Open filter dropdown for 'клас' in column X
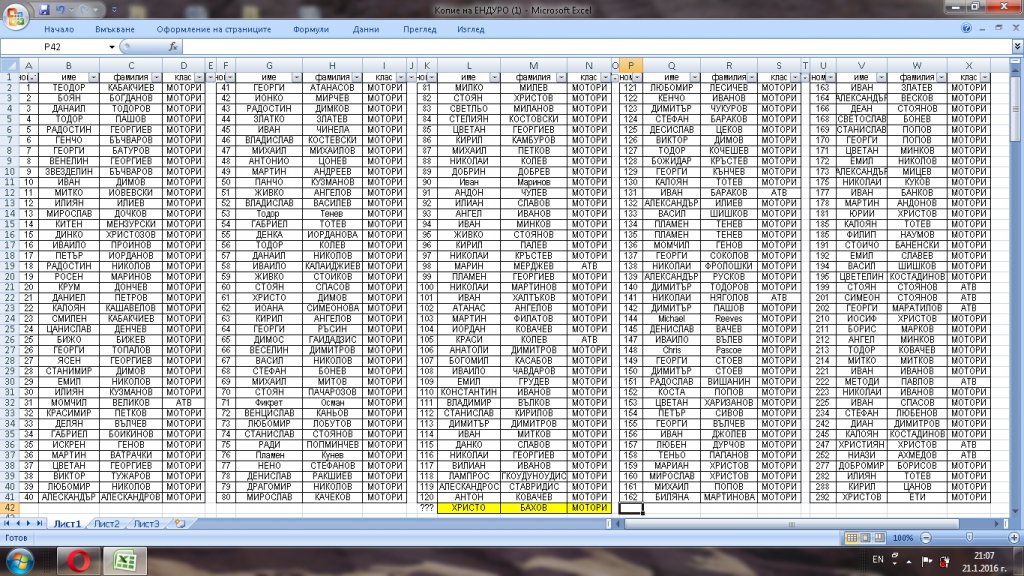1024x576 pixels. (985, 78)
